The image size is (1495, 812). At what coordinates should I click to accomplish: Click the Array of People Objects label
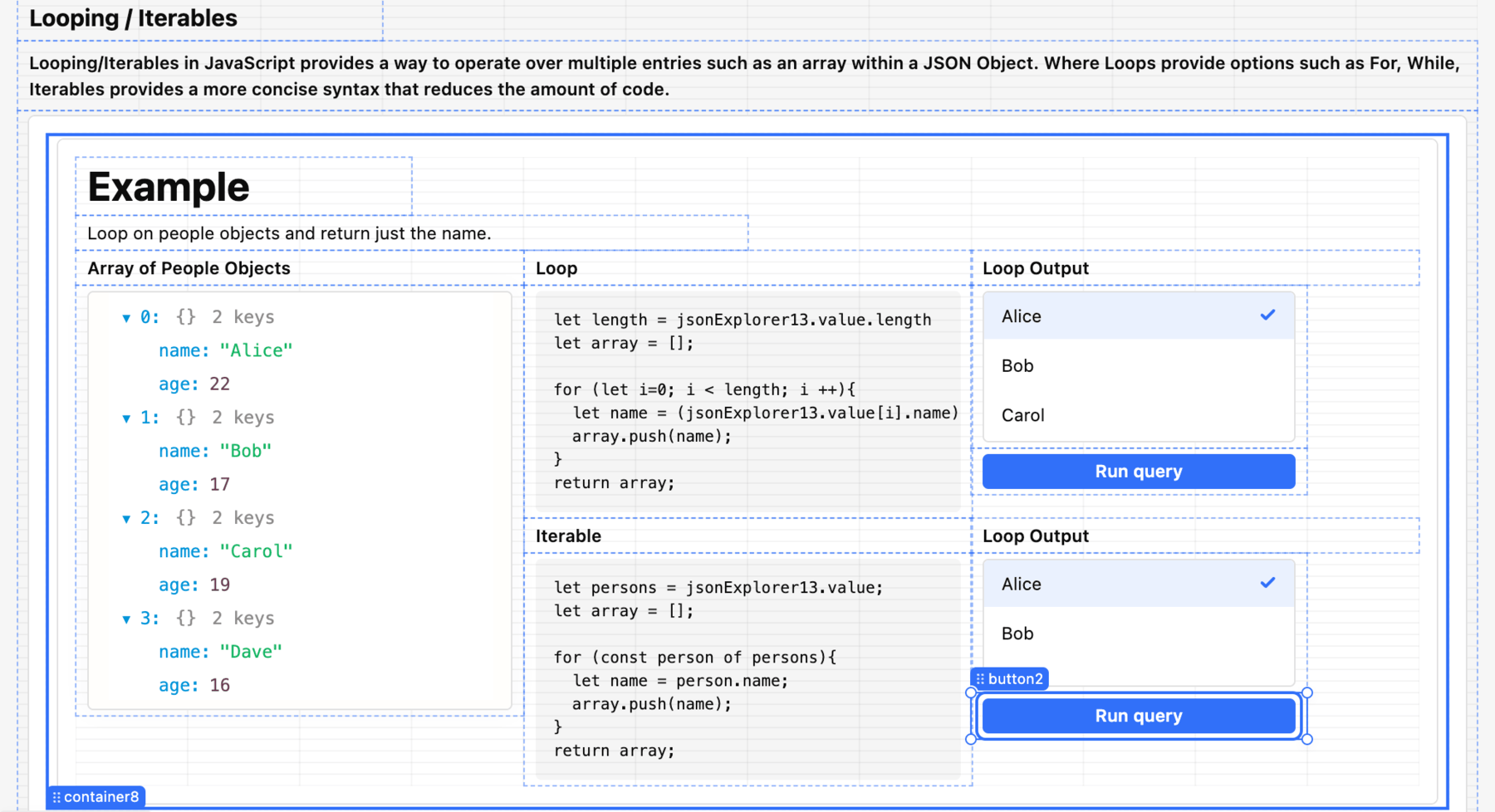pyautogui.click(x=189, y=268)
